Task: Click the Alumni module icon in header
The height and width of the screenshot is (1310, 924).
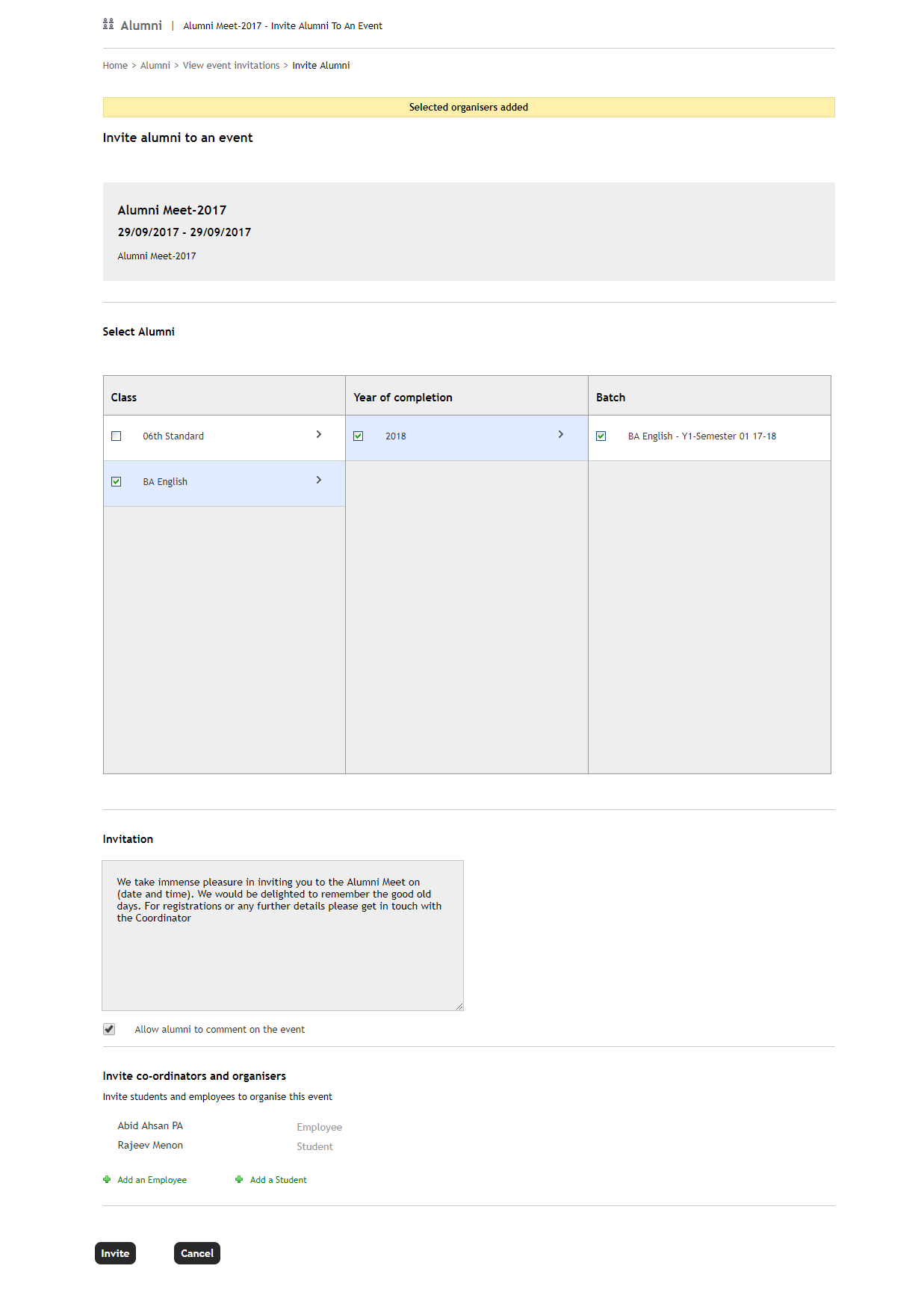Action: [x=108, y=25]
